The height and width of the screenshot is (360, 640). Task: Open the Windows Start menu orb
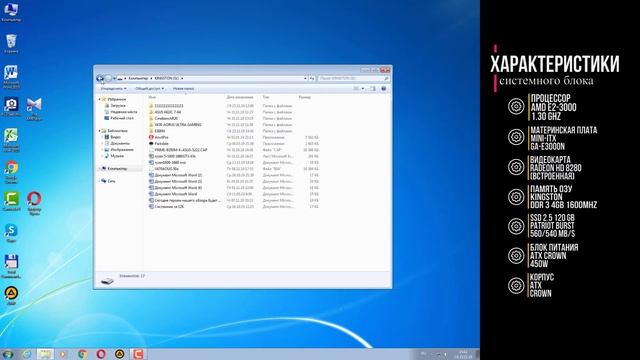click(x=7, y=354)
